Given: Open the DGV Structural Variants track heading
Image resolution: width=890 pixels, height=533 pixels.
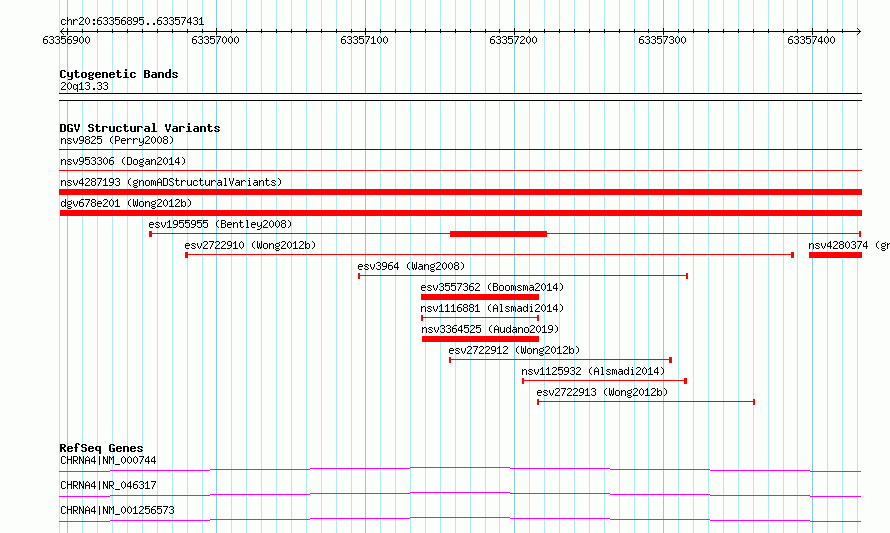Looking at the screenshot, I should tap(140, 128).
